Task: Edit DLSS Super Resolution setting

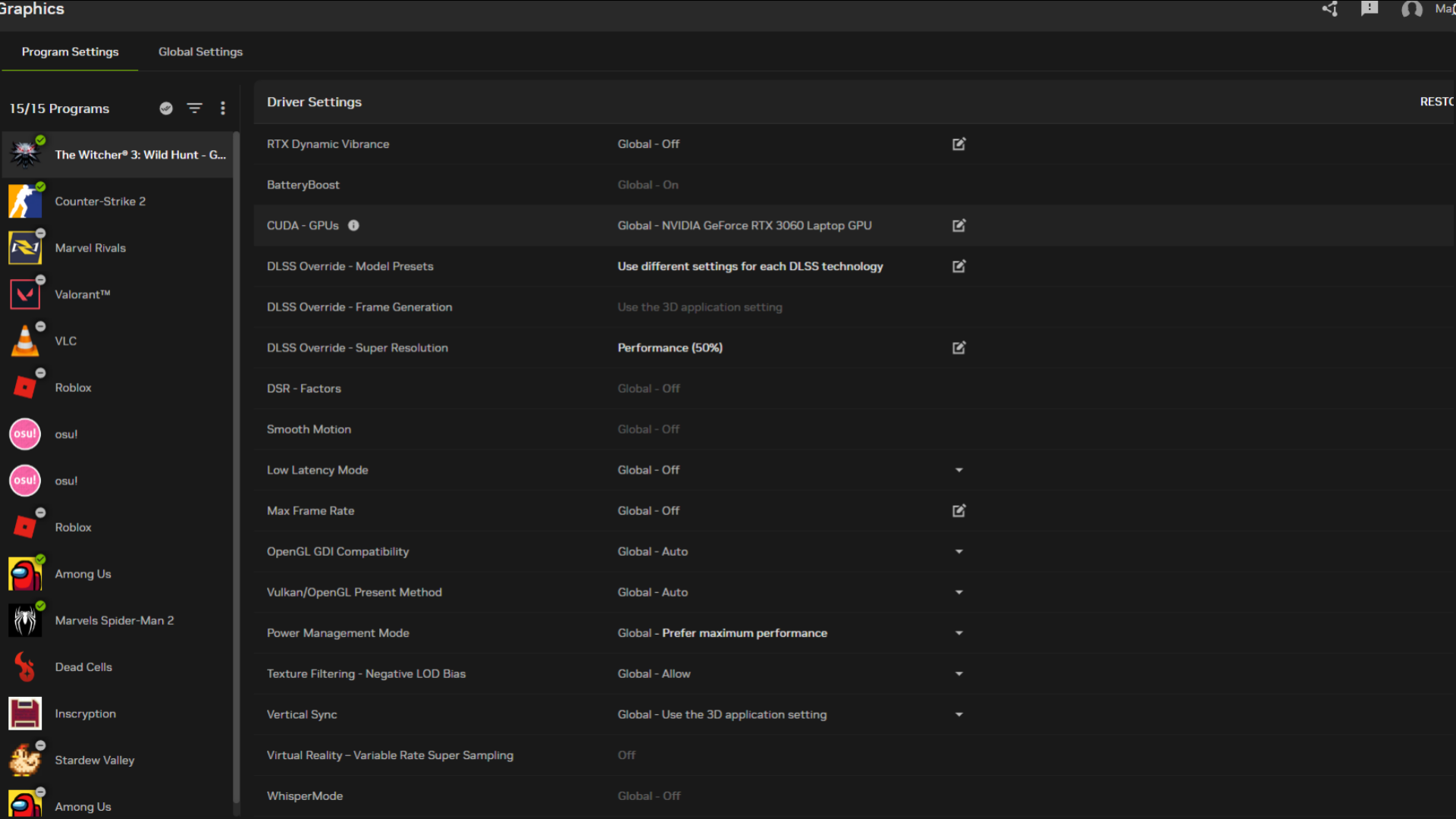Action: coord(959,347)
